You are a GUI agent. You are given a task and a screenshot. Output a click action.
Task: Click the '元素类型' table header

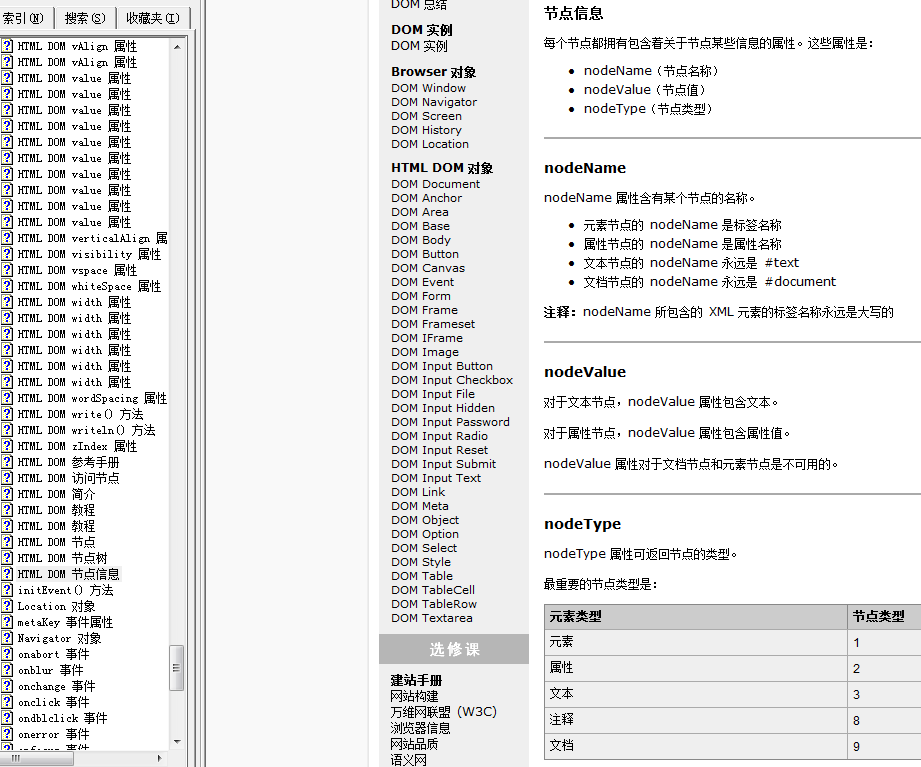[695, 617]
